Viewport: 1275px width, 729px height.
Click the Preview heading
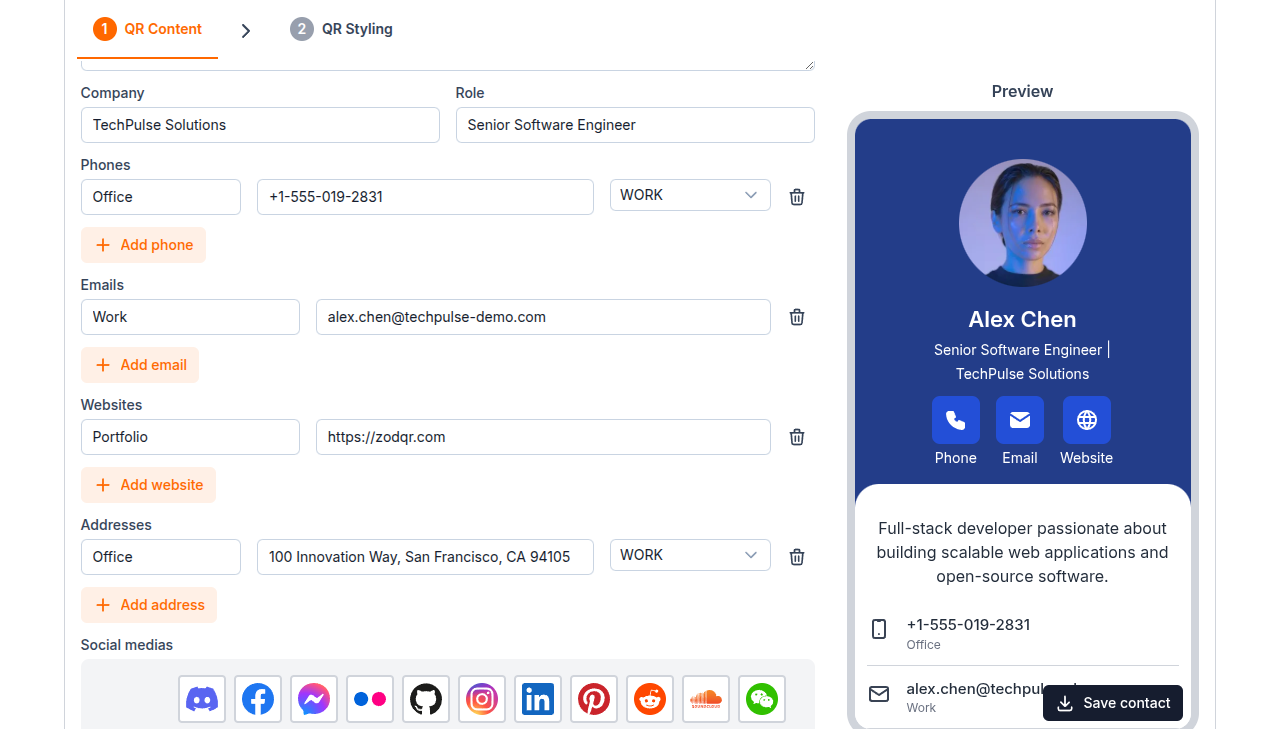[x=1022, y=91]
